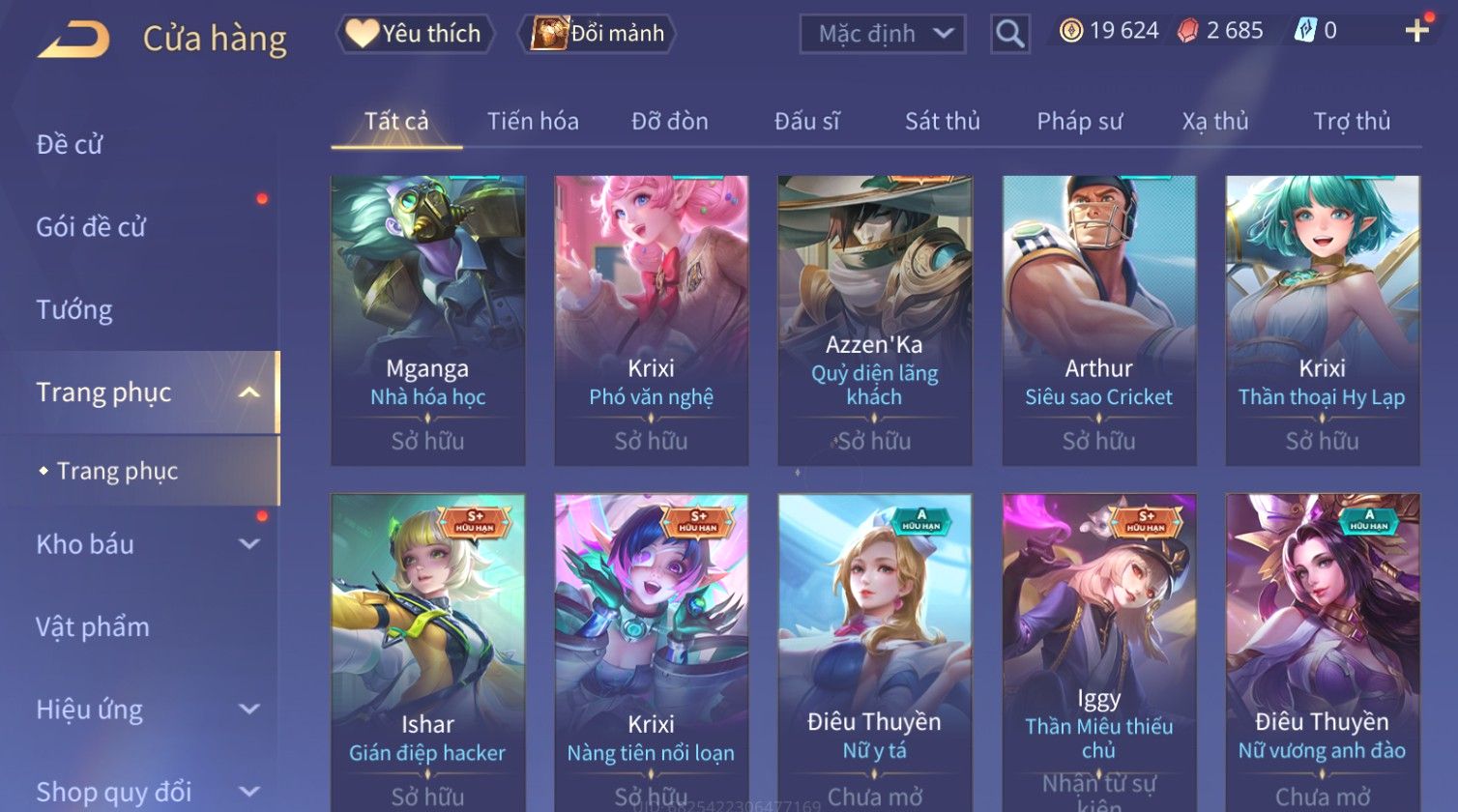Open the Ishar Gián điệp hacker skin

(427, 652)
